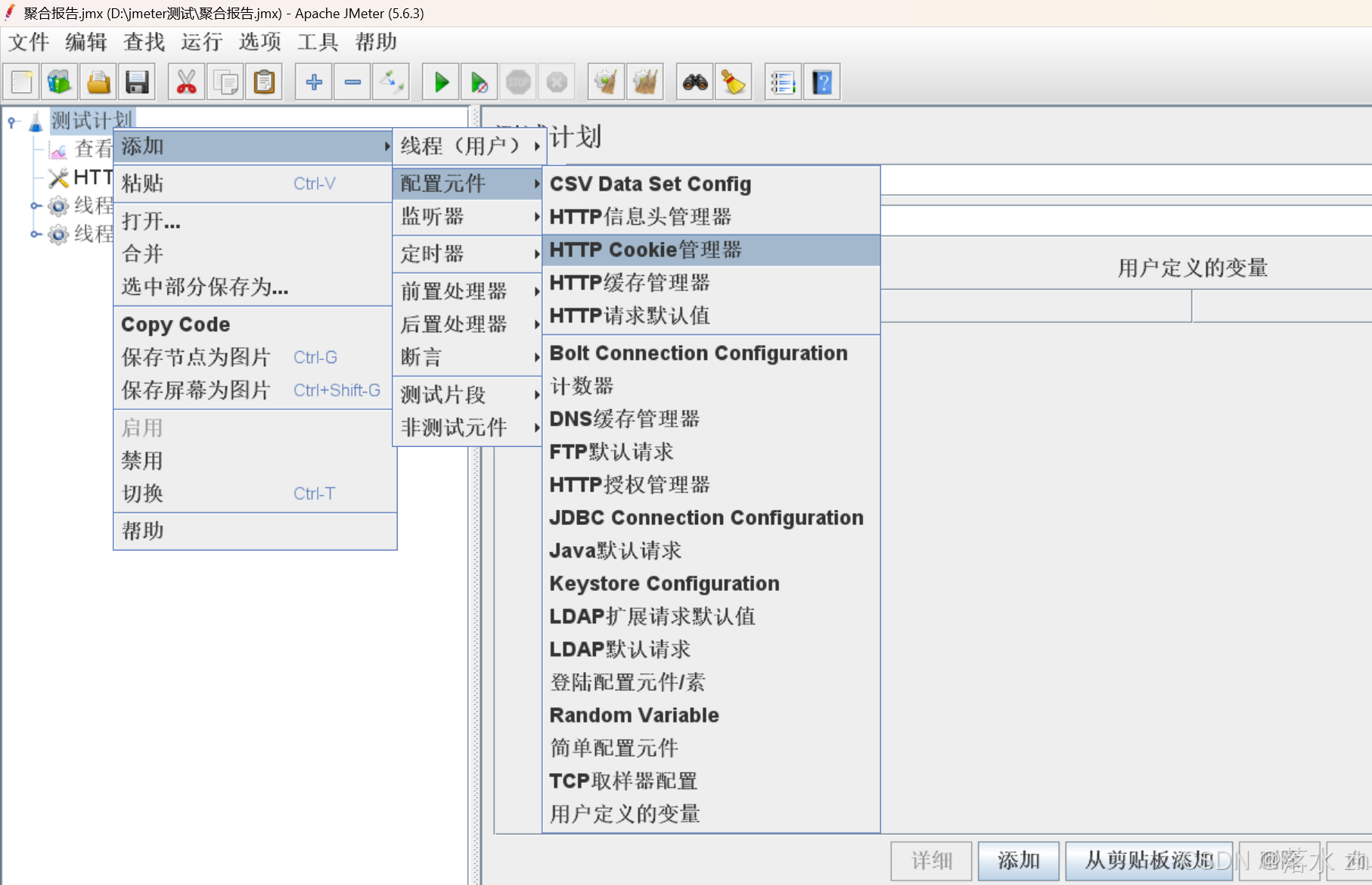This screenshot has height=885, width=1372.
Task: Open the 编辑 menu
Action: (x=86, y=42)
